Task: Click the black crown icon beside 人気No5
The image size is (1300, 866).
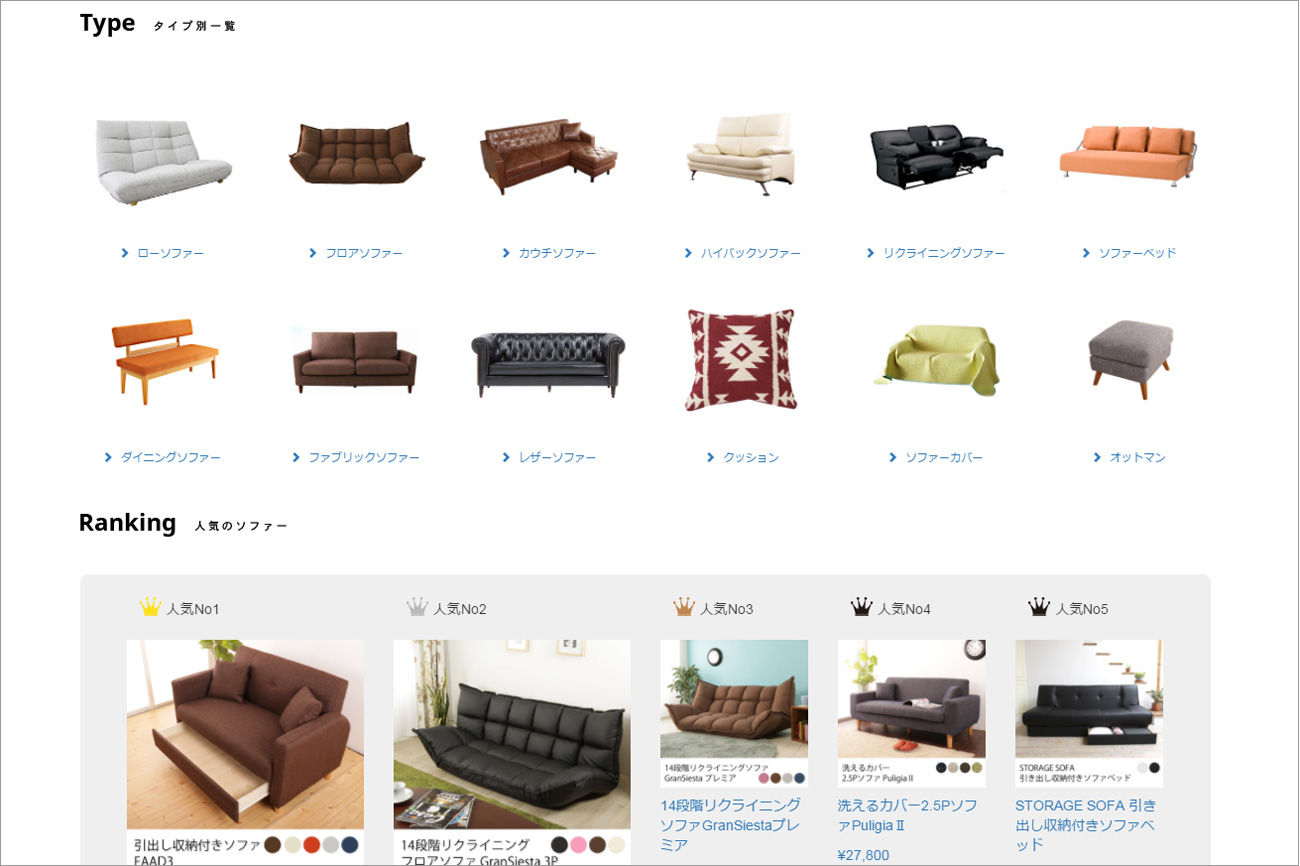Action: (1039, 607)
